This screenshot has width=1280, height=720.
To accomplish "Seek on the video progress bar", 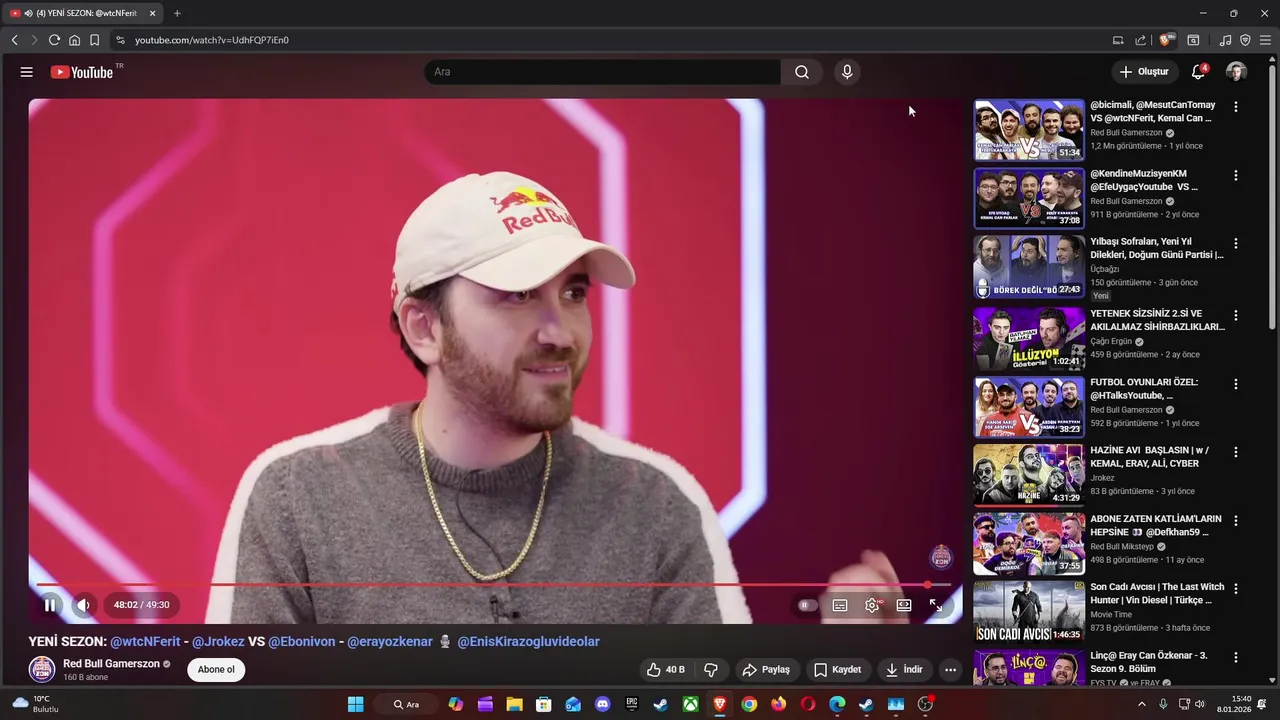I will tap(494, 585).
